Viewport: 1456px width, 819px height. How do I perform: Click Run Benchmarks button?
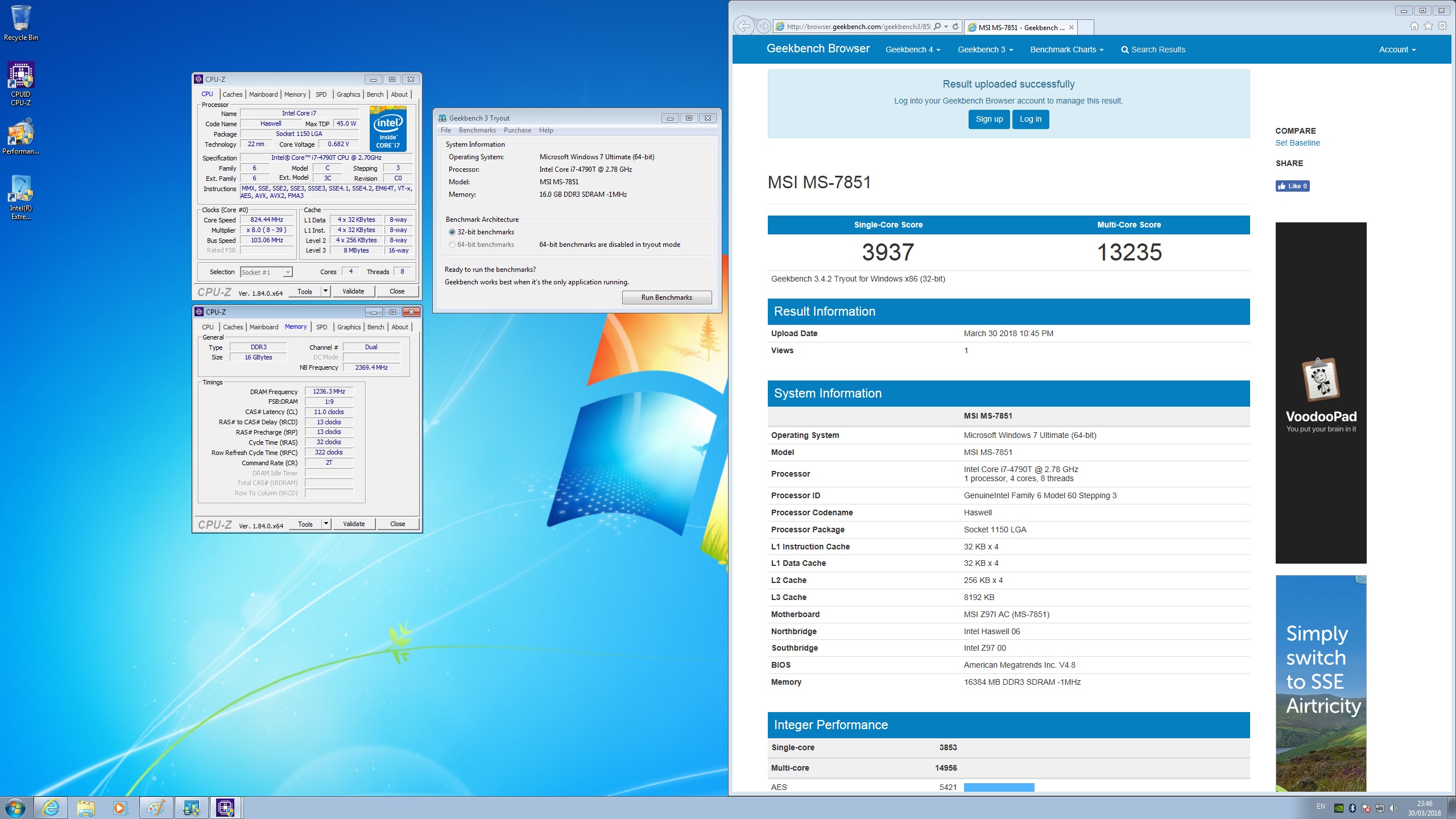pos(667,297)
